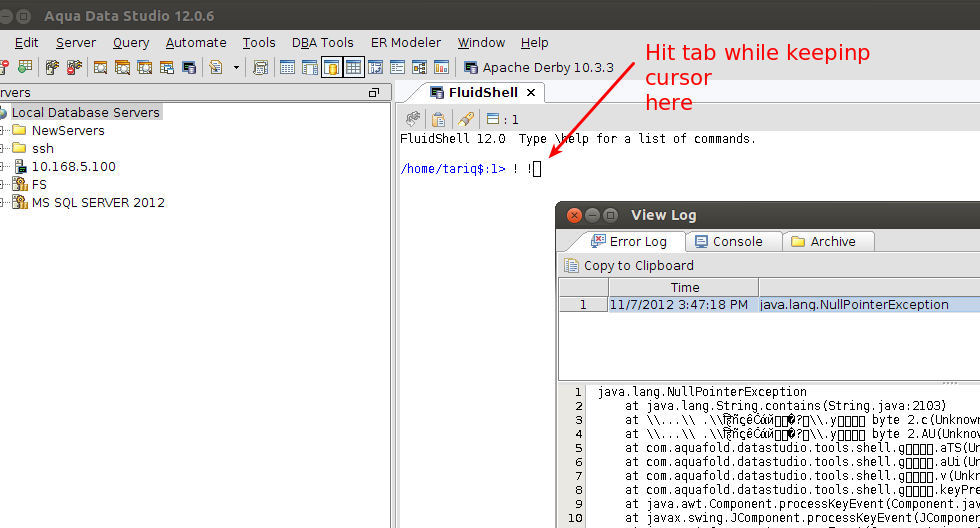
Task: Minimize the View Log window
Action: (592, 216)
